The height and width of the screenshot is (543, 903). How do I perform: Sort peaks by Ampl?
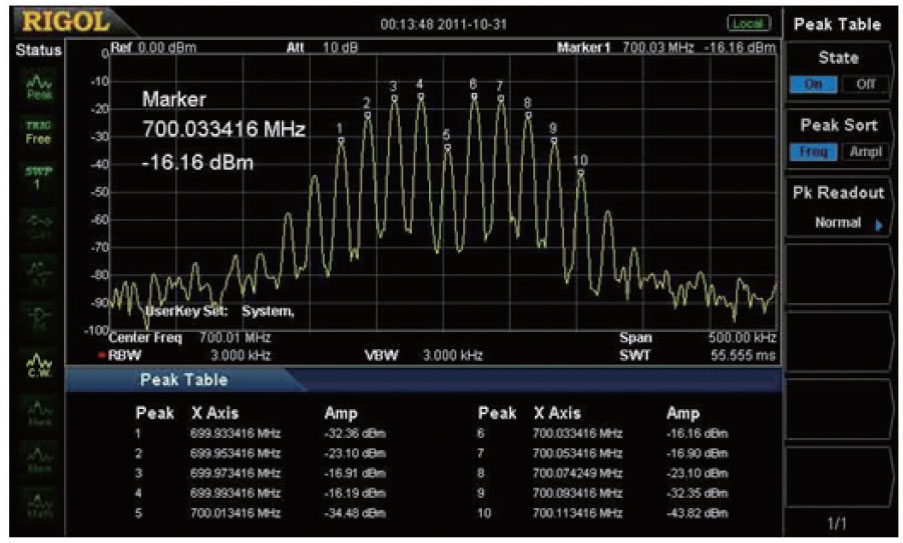point(864,152)
